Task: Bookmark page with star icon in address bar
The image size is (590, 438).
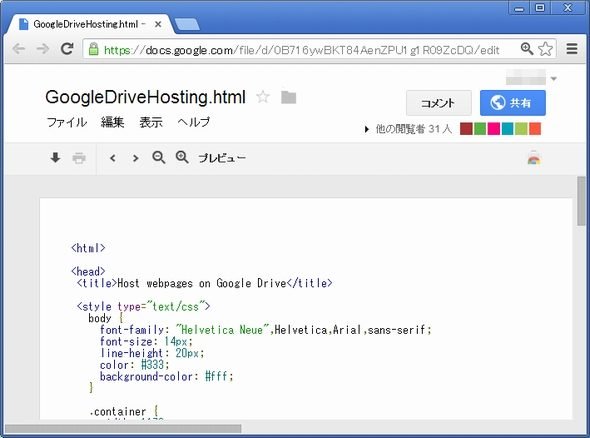Action: coord(546,49)
